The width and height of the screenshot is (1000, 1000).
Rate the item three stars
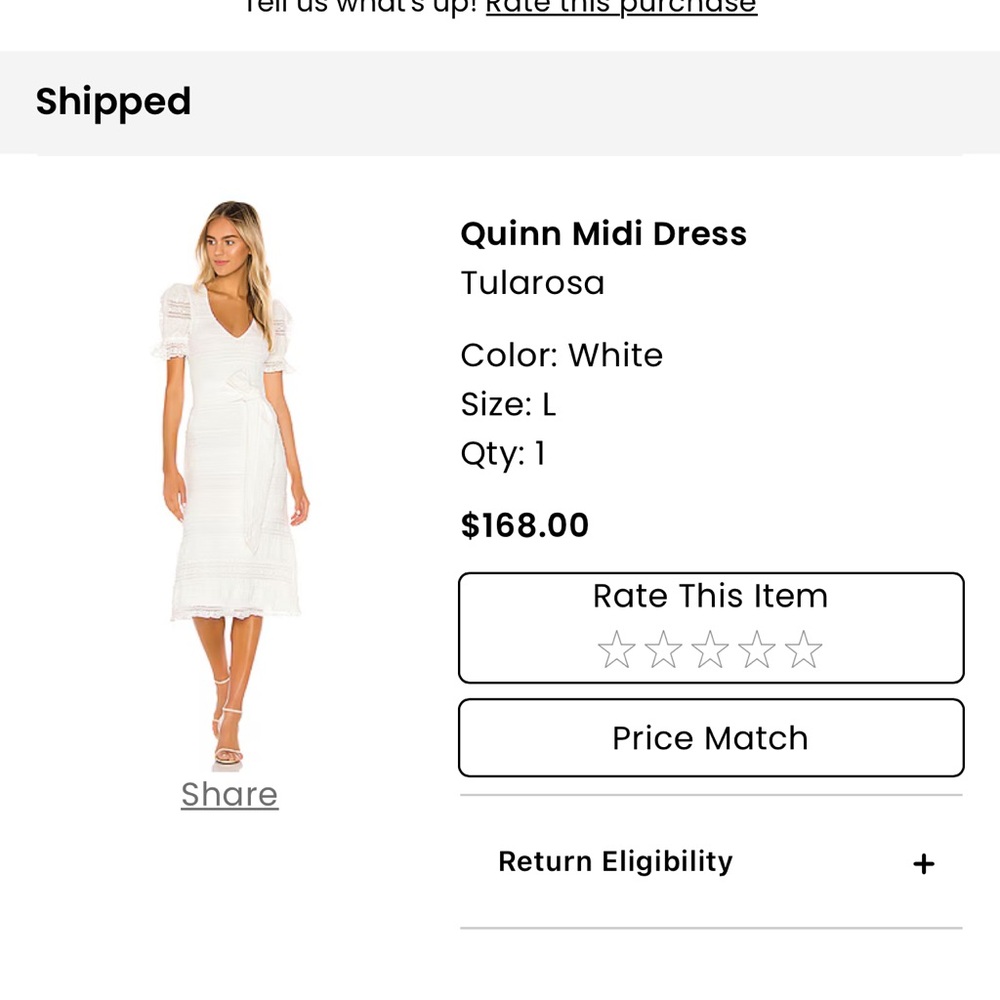pyautogui.click(x=709, y=649)
